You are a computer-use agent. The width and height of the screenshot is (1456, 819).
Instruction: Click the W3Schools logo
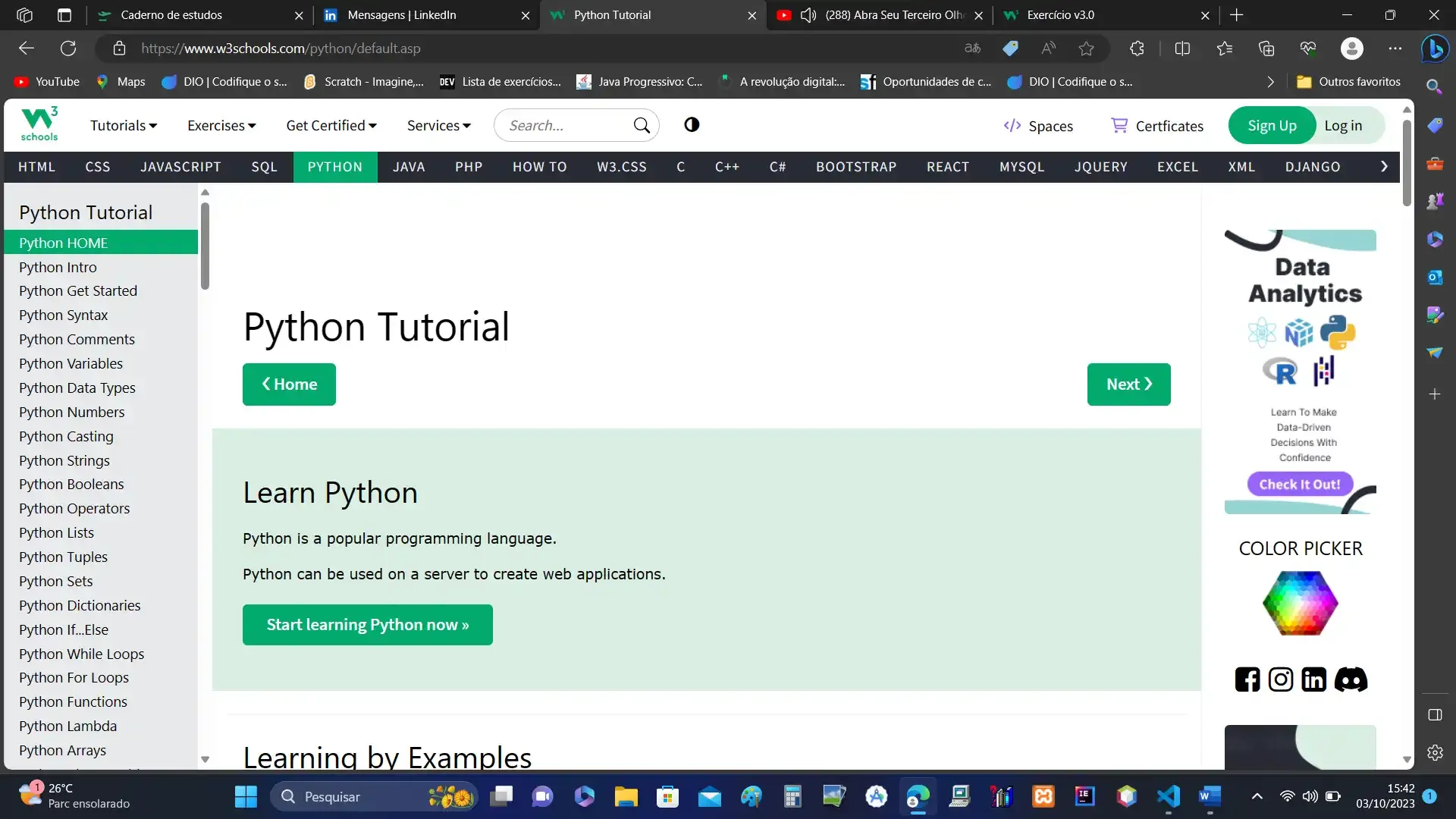[39, 124]
